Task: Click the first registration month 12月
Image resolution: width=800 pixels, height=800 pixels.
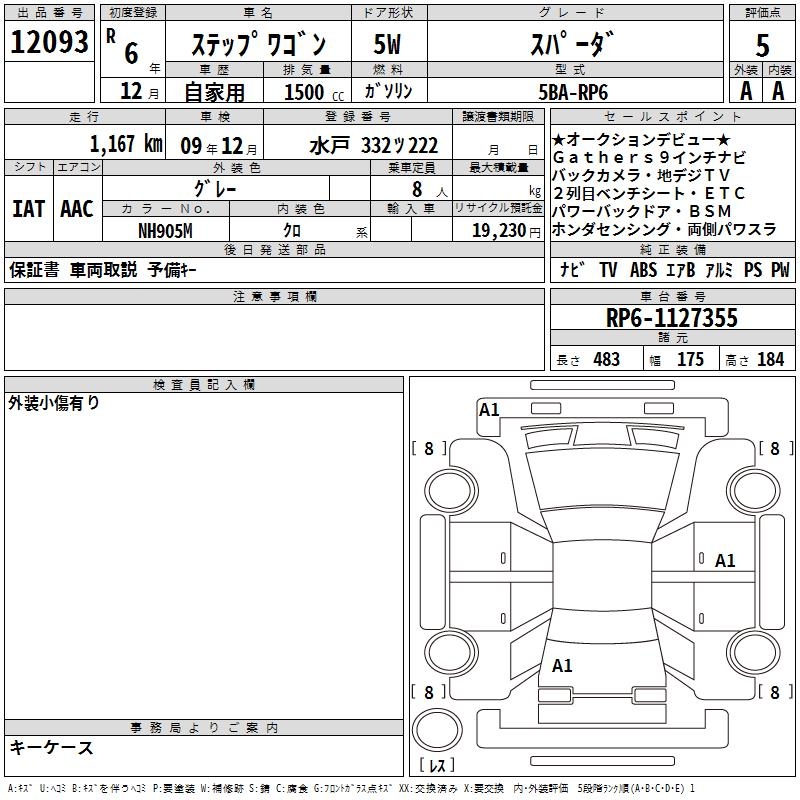Action: 140,91
